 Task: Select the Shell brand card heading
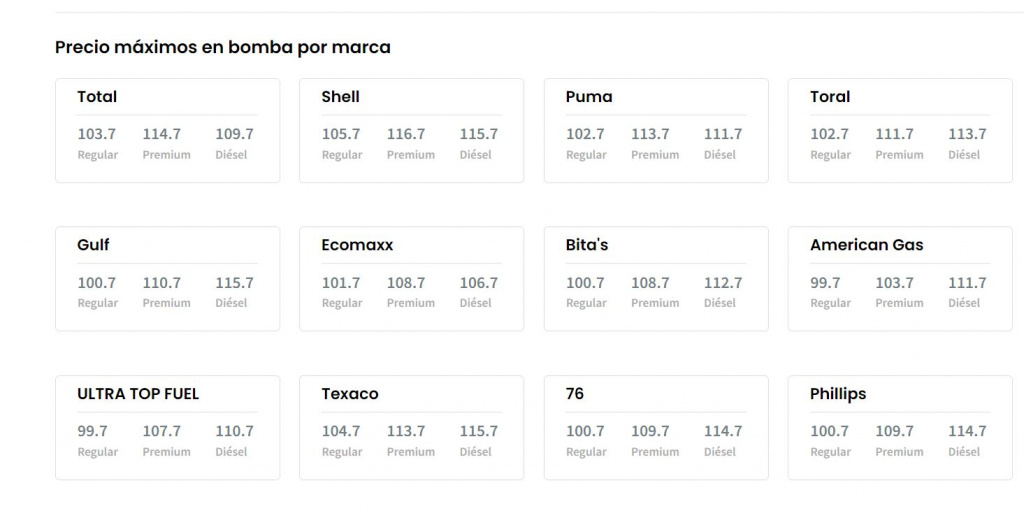click(340, 97)
